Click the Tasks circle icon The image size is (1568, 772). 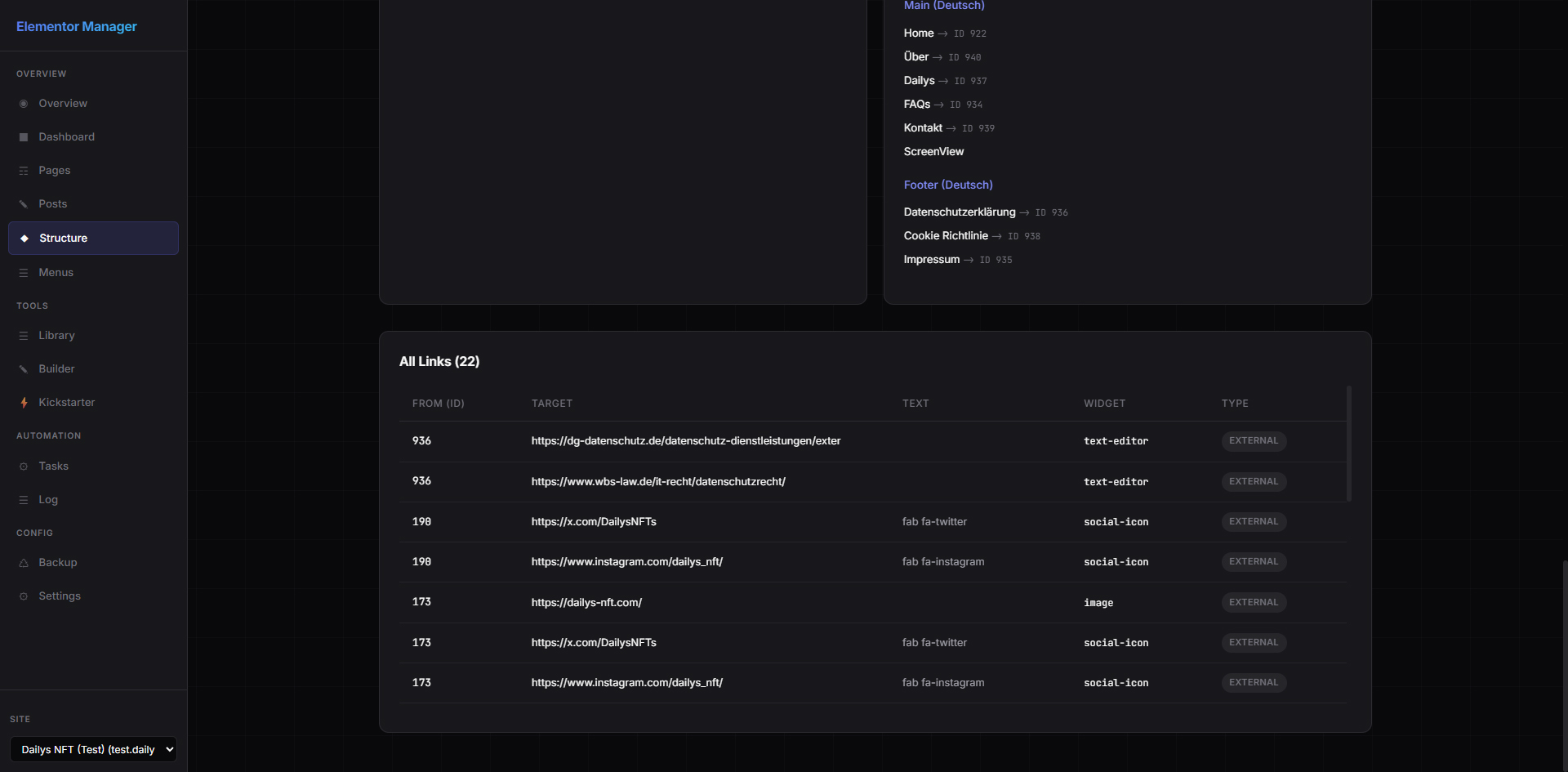[24, 466]
